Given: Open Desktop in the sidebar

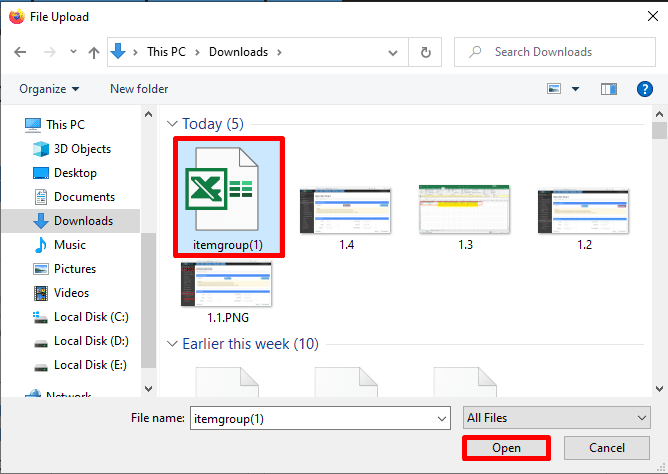Looking at the screenshot, I should (x=75, y=173).
